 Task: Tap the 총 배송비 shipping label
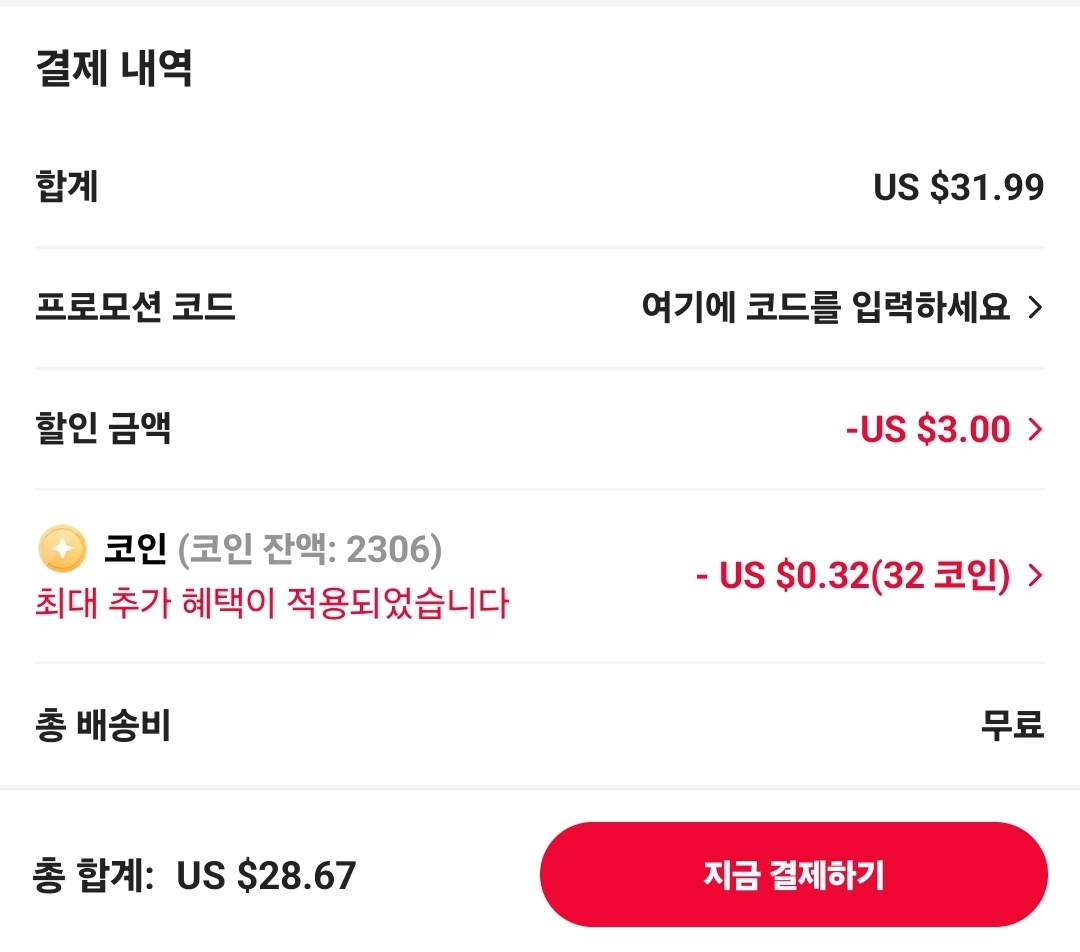click(x=103, y=725)
